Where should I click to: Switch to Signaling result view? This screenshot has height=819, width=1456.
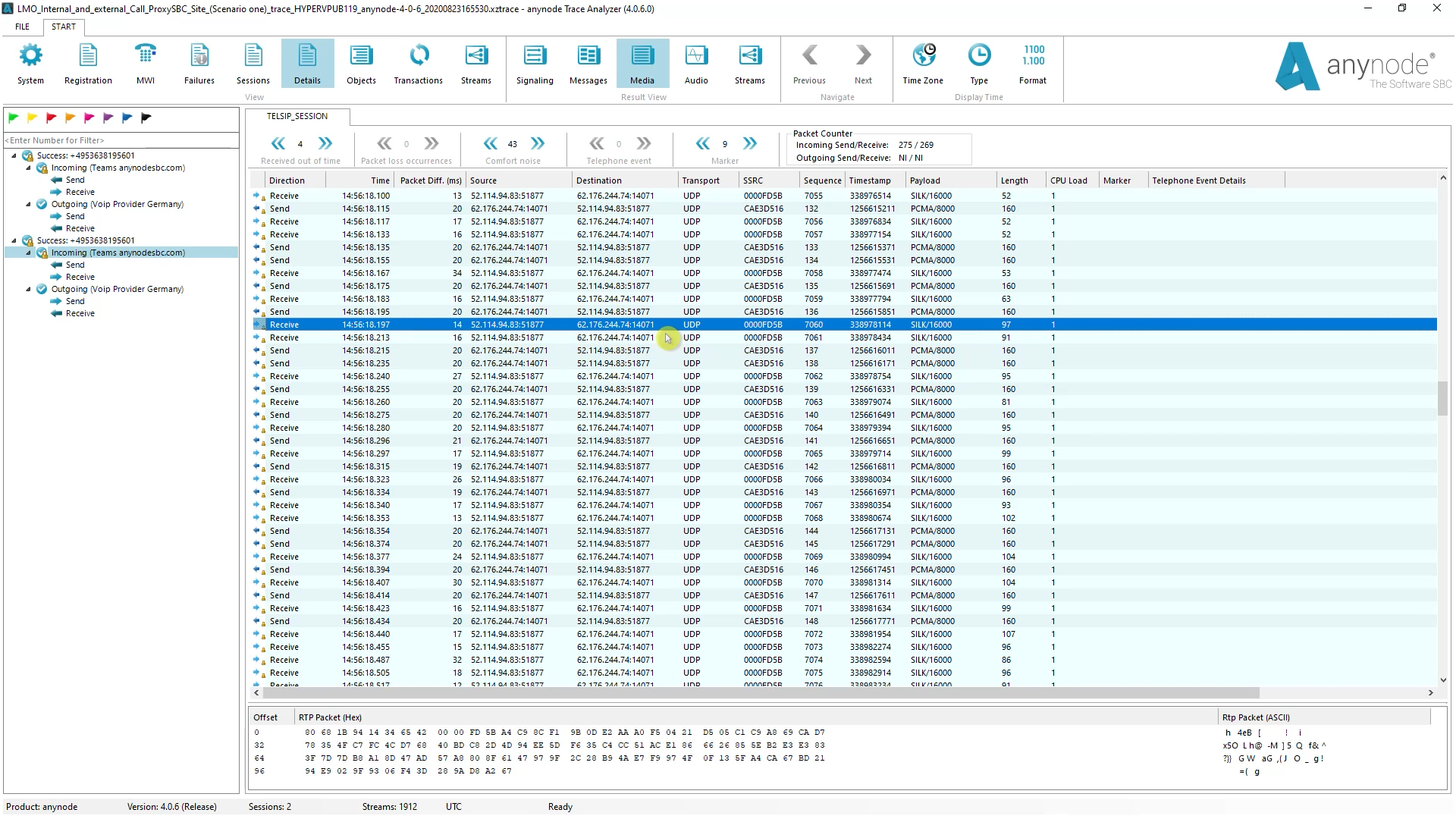tap(535, 64)
